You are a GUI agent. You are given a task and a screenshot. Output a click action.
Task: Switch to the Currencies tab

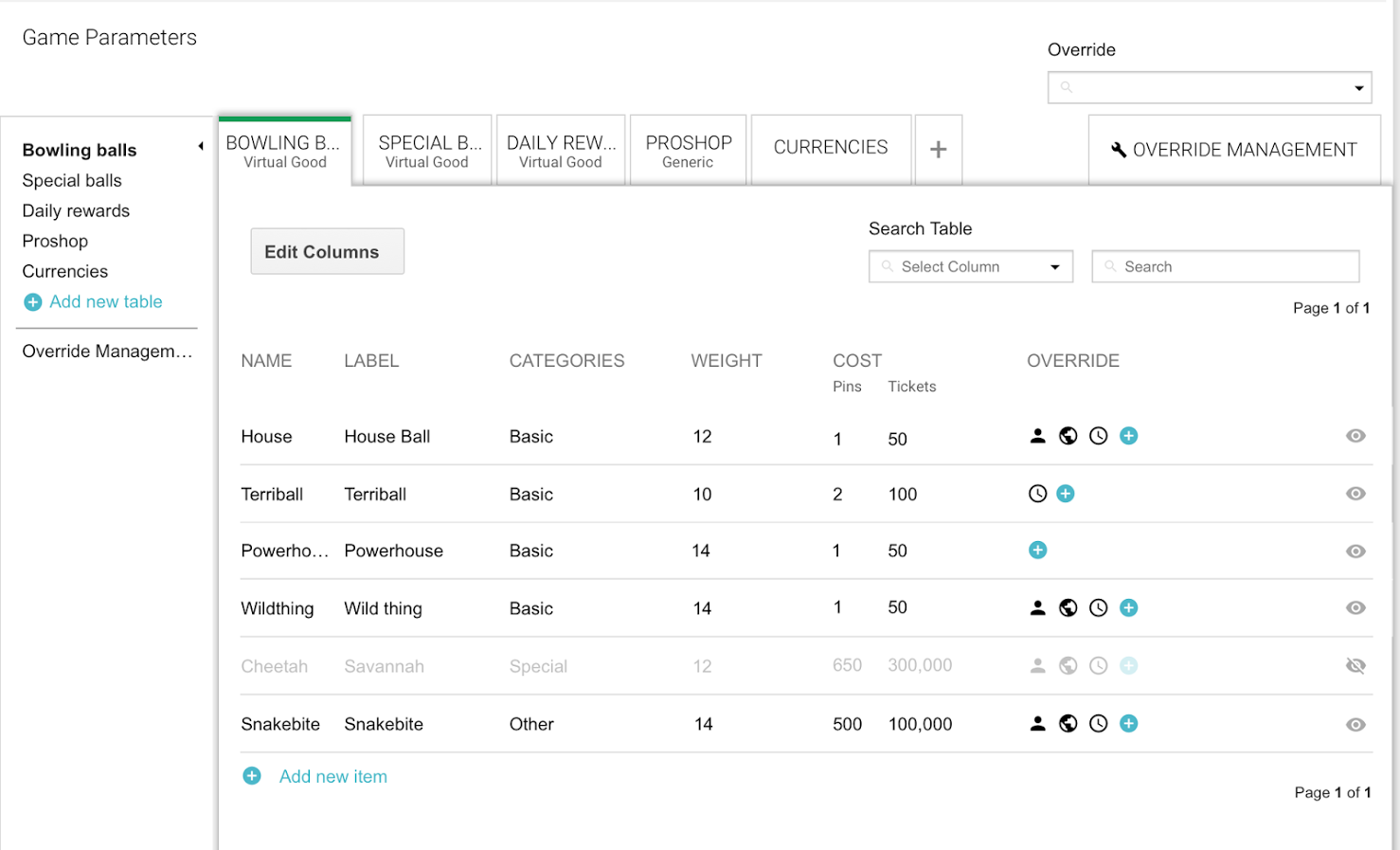coord(831,149)
